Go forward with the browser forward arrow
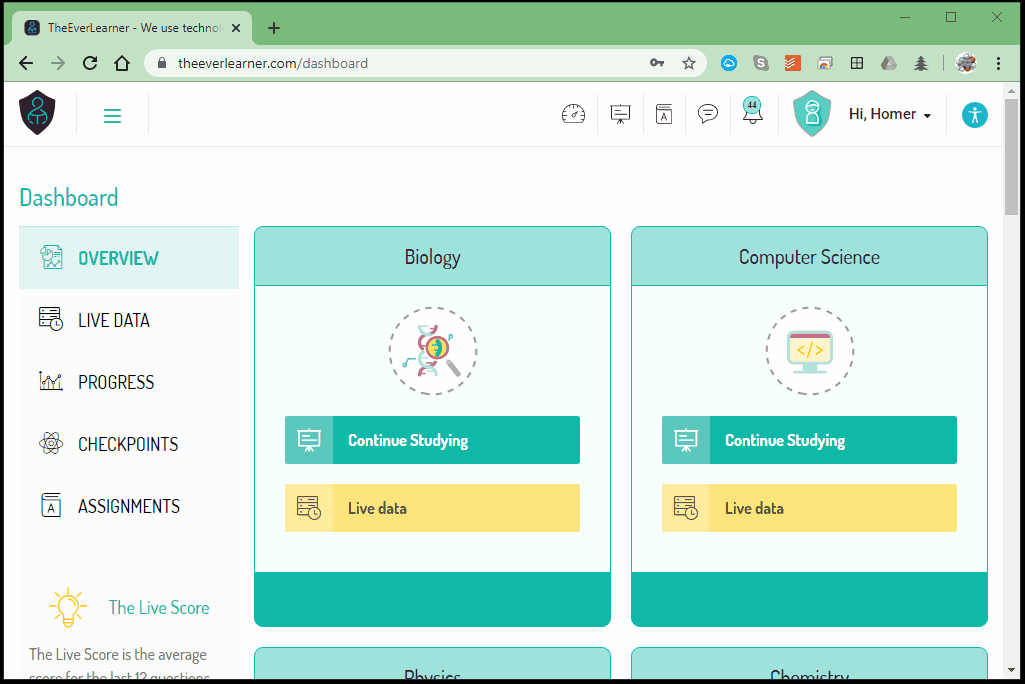 pos(58,63)
